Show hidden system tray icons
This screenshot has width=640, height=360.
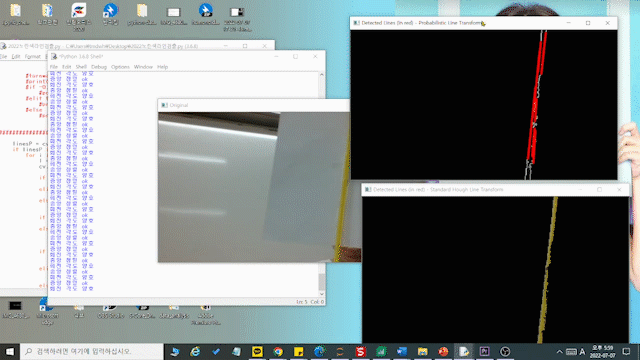pos(560,351)
